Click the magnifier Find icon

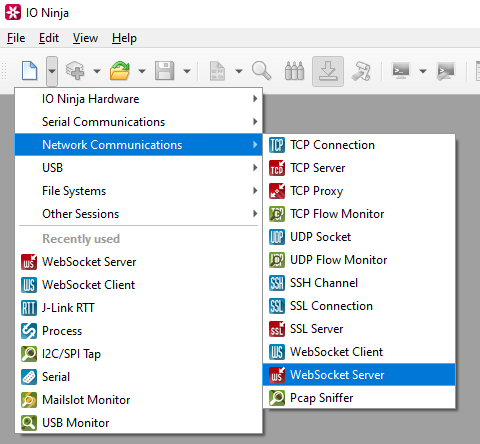tap(262, 71)
